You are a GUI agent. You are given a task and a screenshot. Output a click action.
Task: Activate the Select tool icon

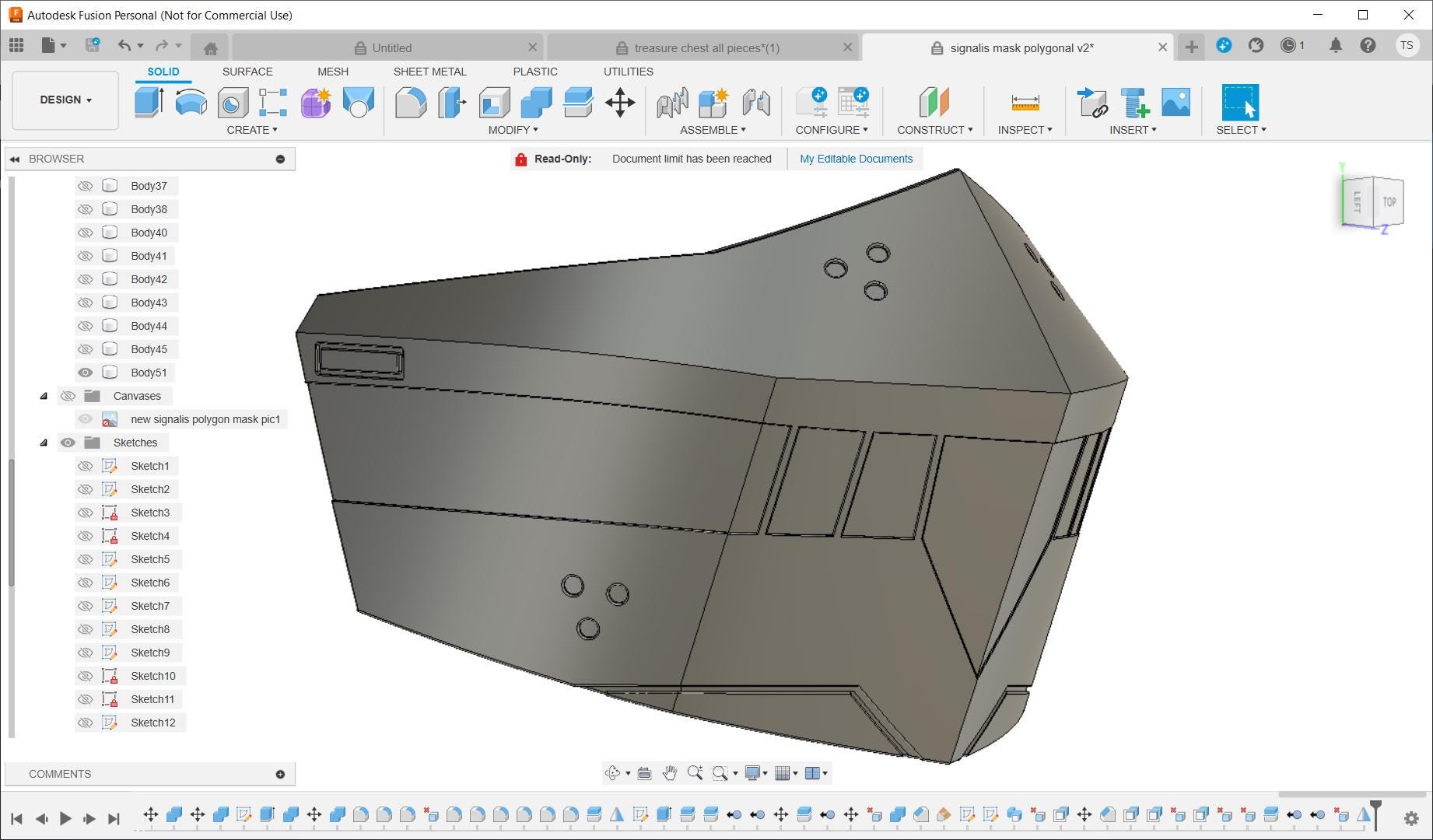tap(1240, 102)
